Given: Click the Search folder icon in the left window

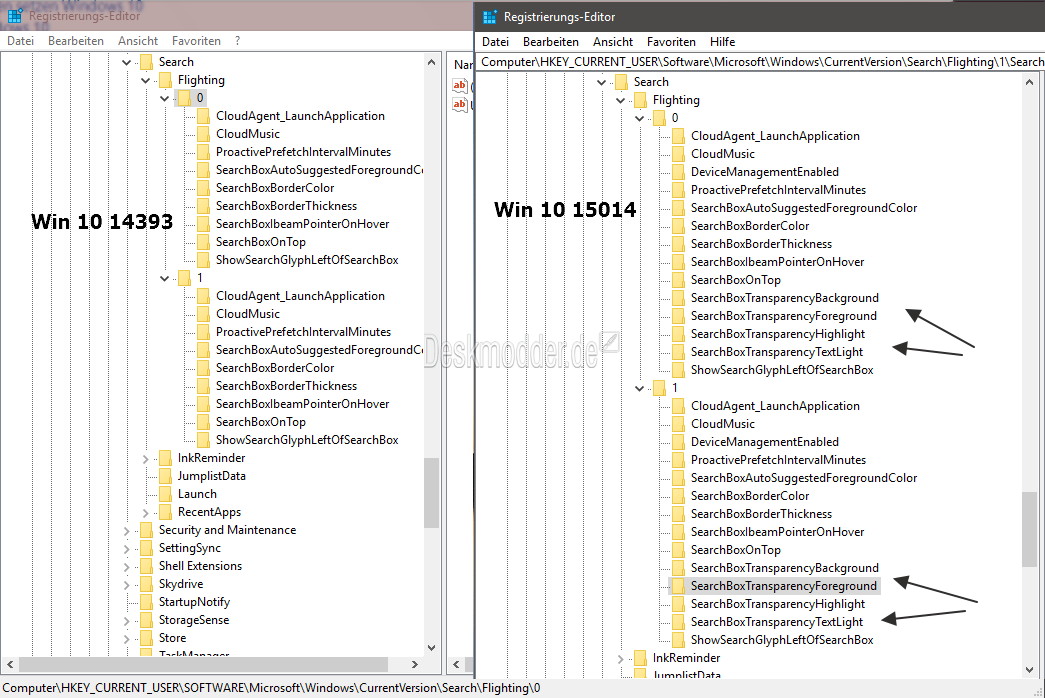Looking at the screenshot, I should (x=147, y=62).
